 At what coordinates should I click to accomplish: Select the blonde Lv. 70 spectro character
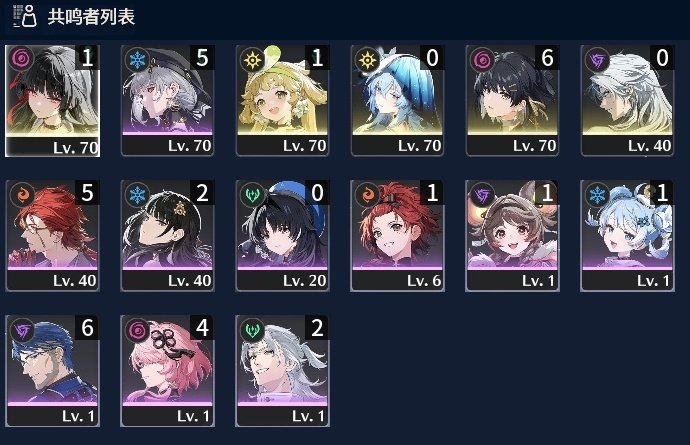282,100
